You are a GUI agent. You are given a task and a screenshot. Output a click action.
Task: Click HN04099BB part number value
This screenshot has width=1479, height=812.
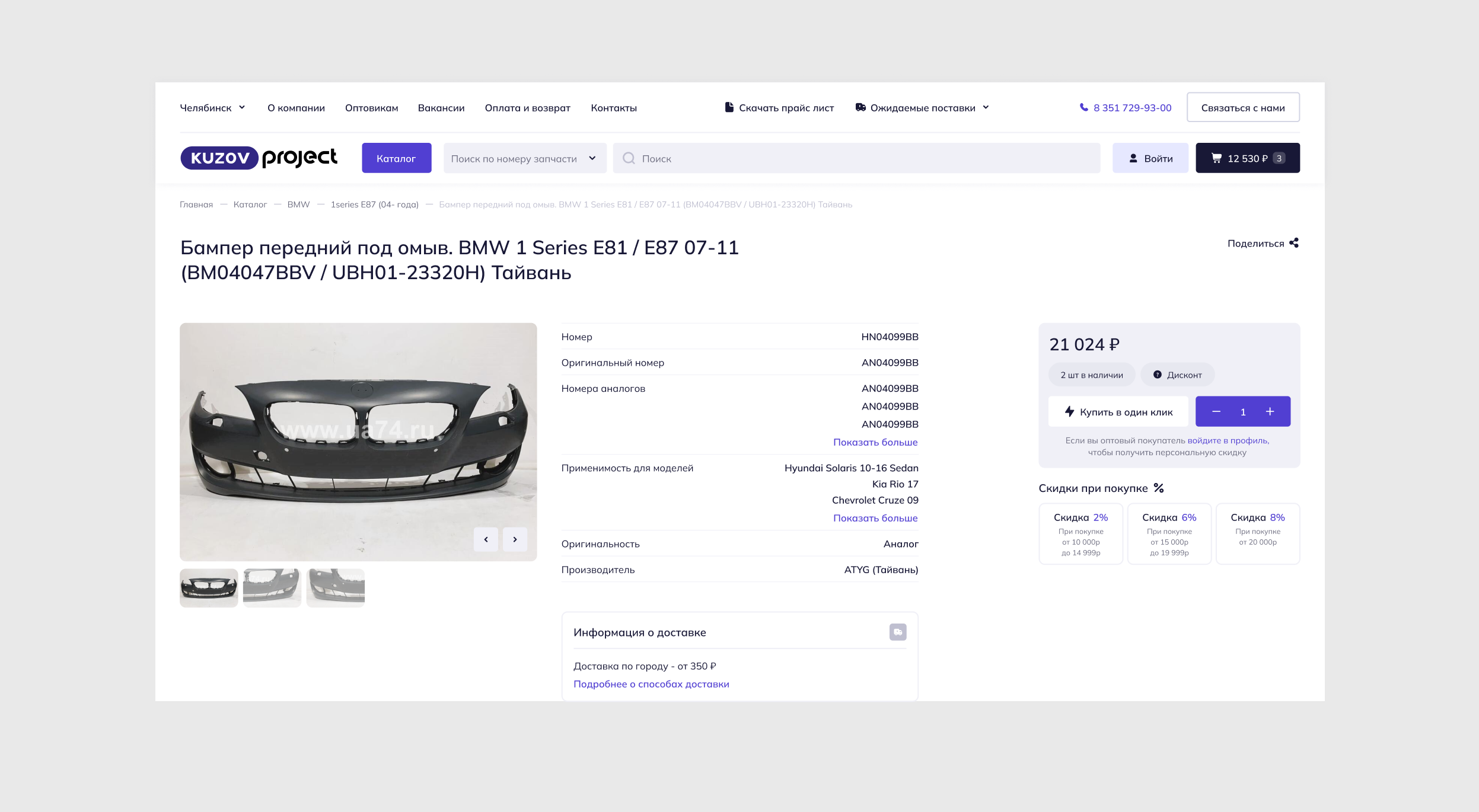(890, 337)
